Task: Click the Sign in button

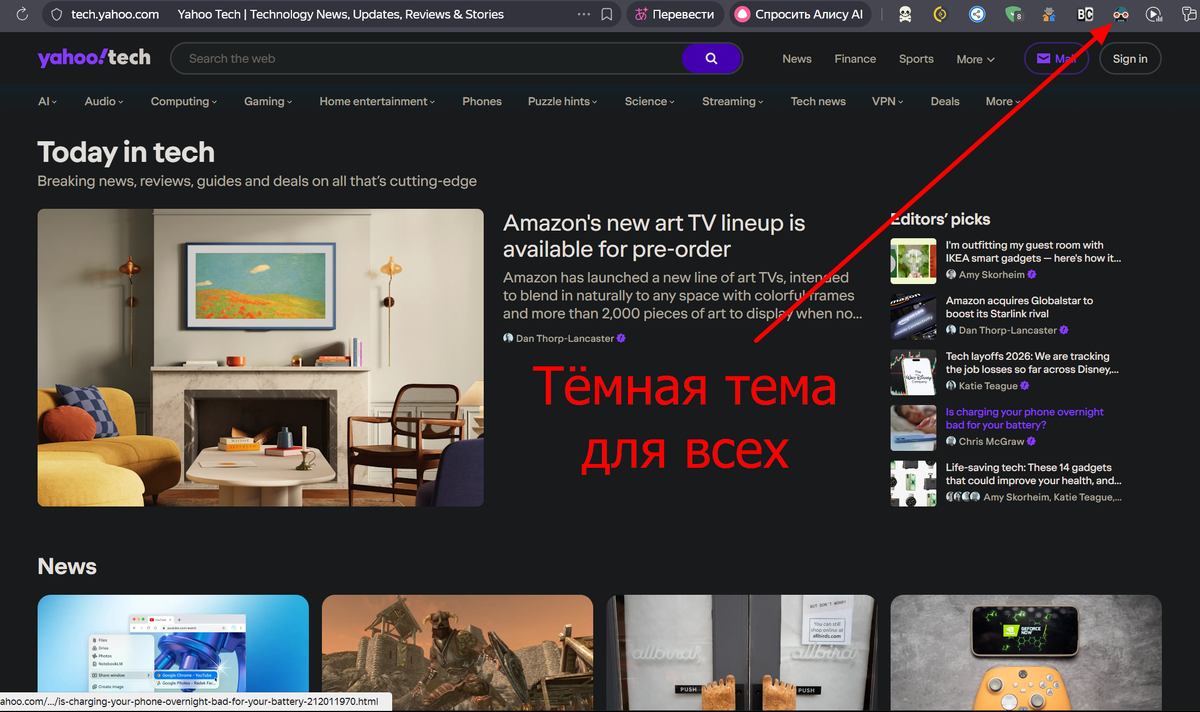Action: click(1130, 59)
